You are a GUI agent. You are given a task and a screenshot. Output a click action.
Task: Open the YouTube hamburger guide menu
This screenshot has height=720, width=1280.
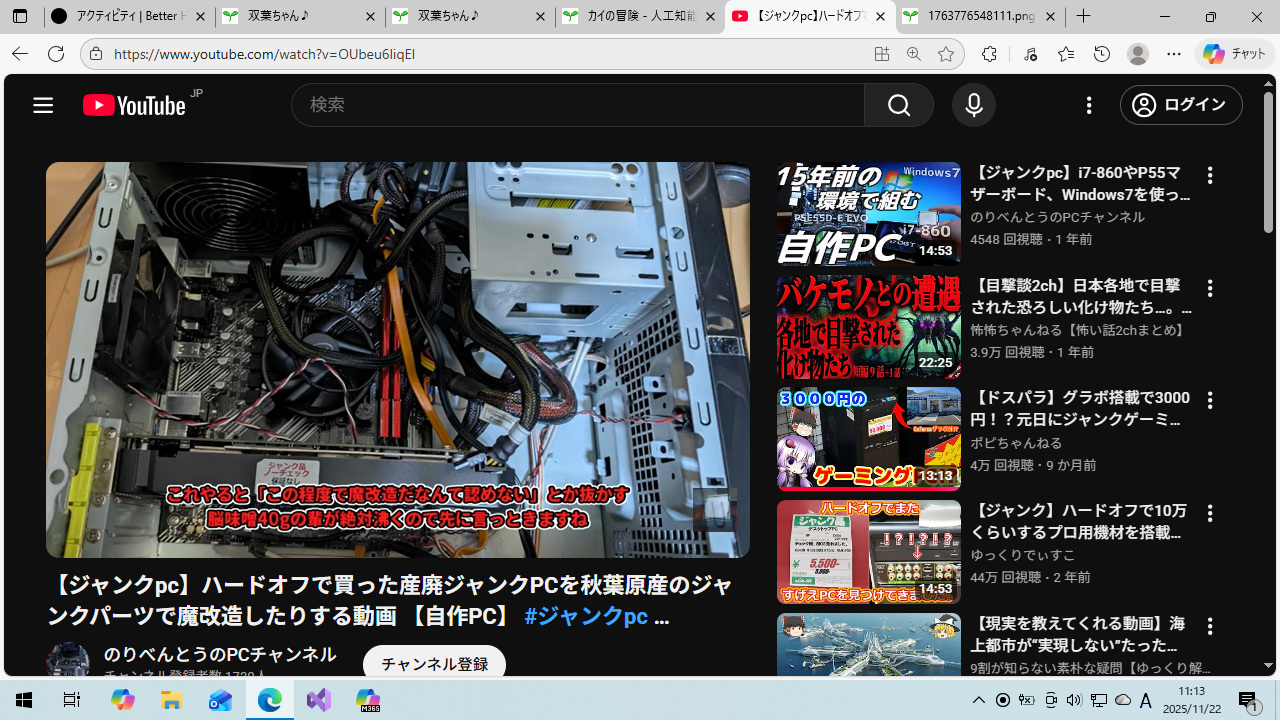(x=42, y=105)
